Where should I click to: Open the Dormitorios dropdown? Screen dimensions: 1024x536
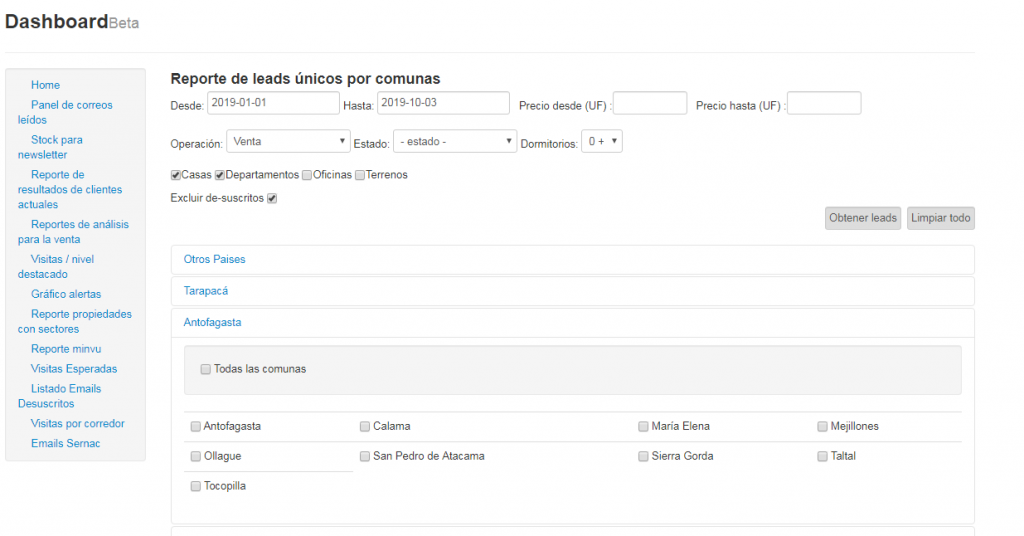603,142
